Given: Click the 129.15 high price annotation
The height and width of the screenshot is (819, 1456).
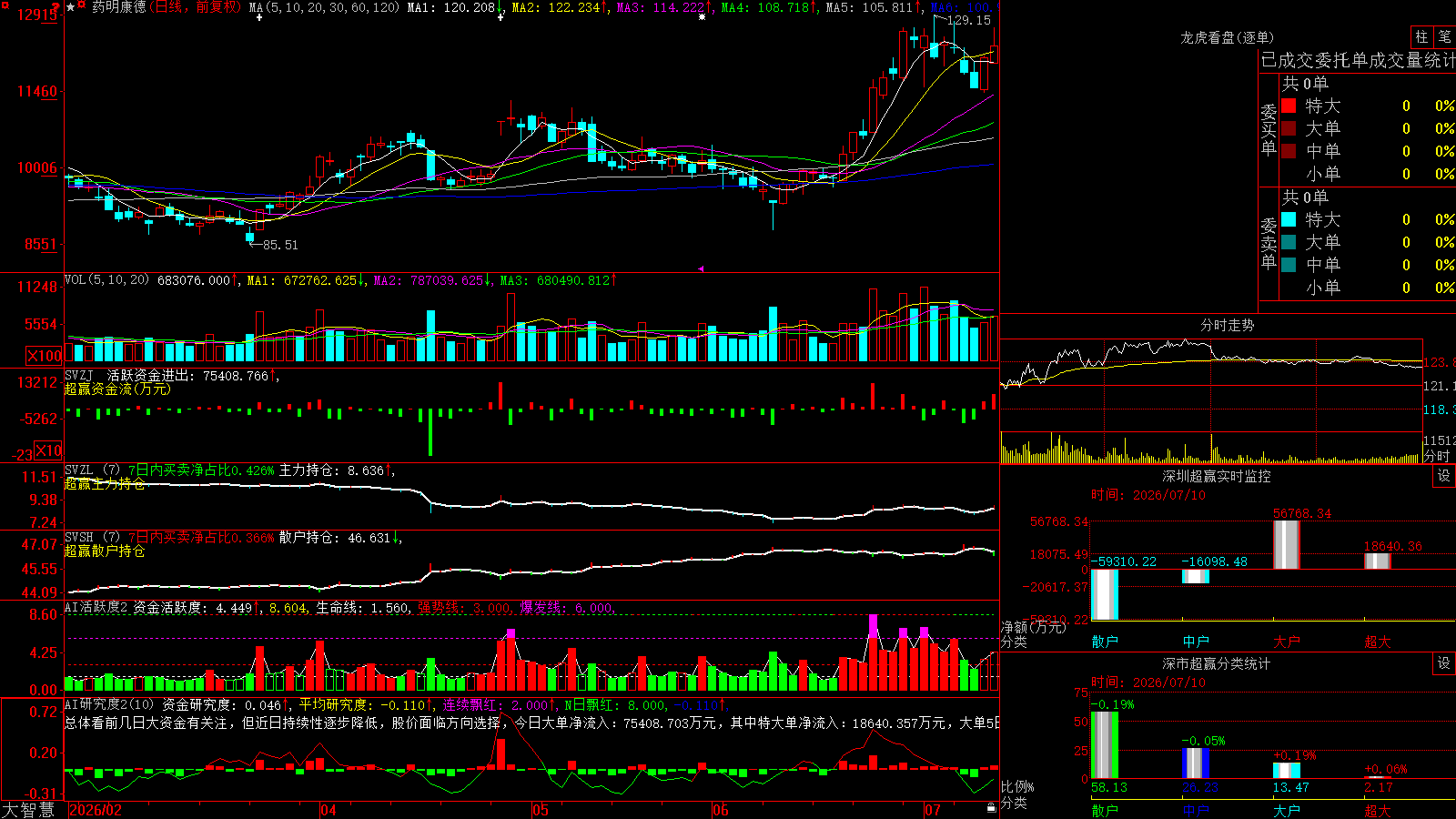Looking at the screenshot, I should coord(968,20).
